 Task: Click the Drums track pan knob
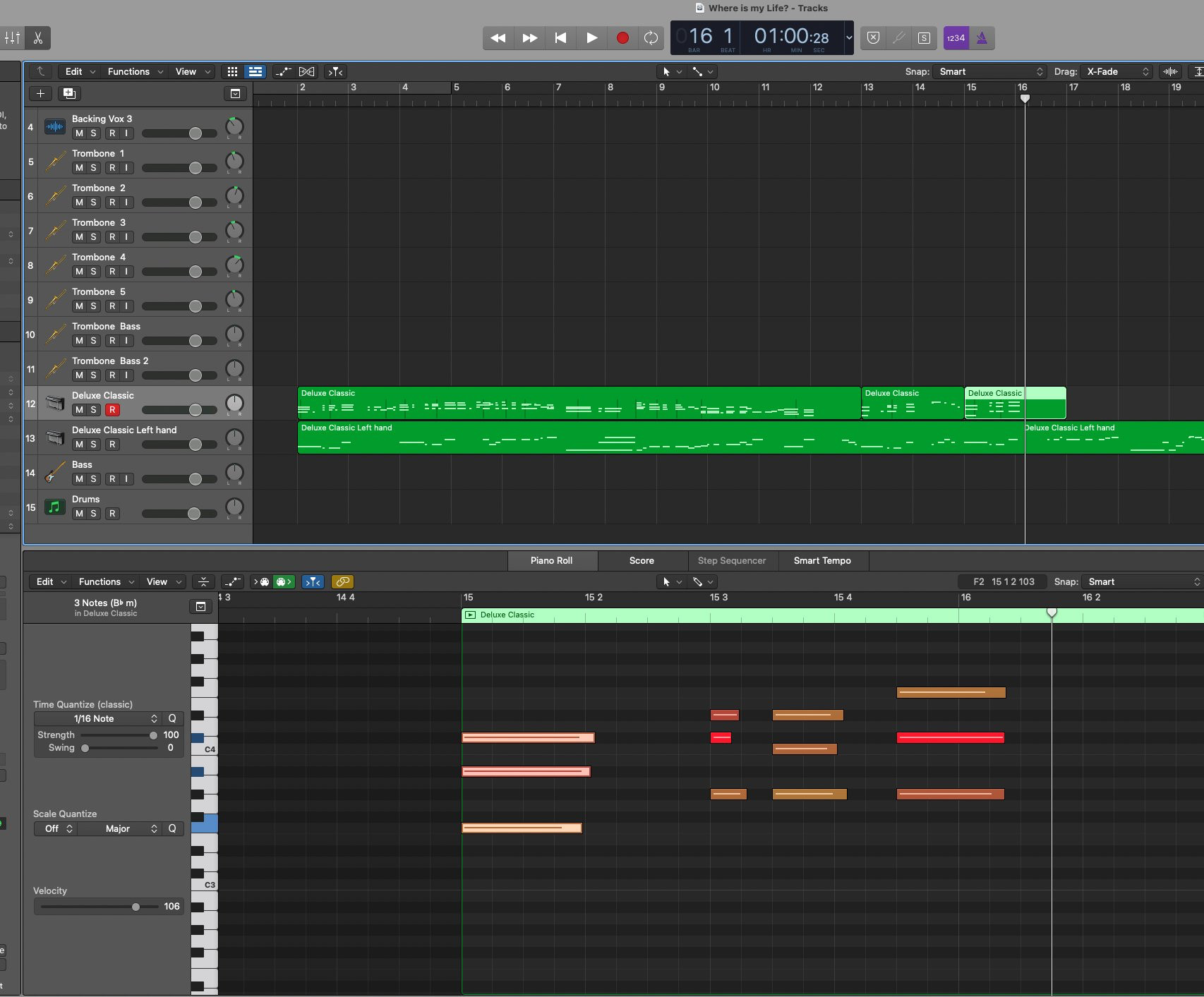(x=234, y=507)
